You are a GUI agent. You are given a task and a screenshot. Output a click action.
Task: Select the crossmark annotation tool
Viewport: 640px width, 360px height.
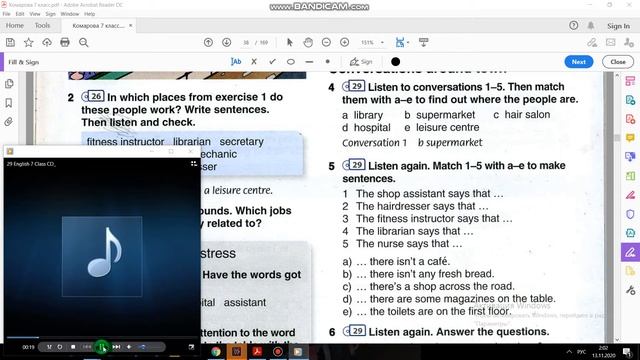(x=254, y=62)
